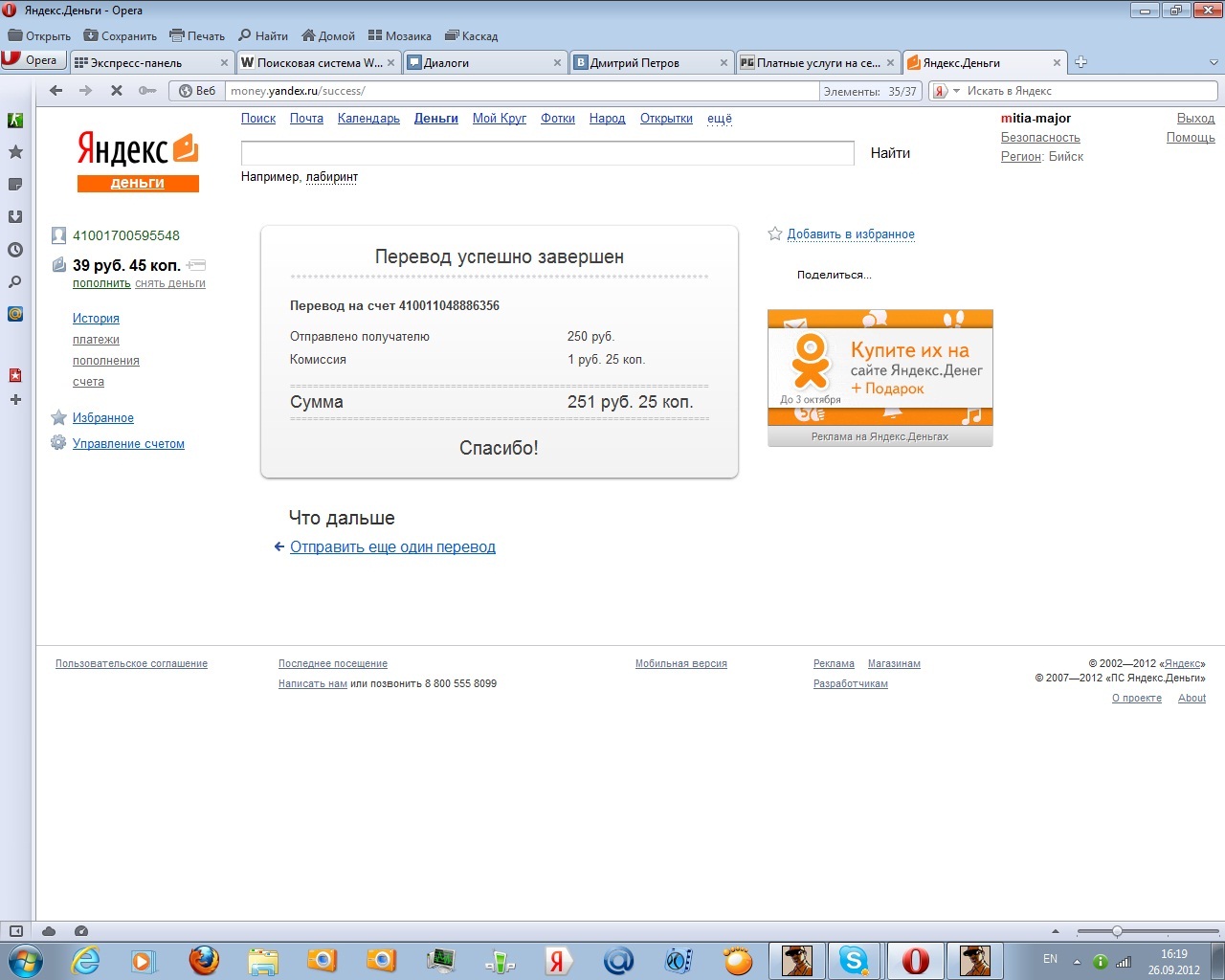Open the Календарь link in the top navigation
The width and height of the screenshot is (1225, 980).
(368, 119)
